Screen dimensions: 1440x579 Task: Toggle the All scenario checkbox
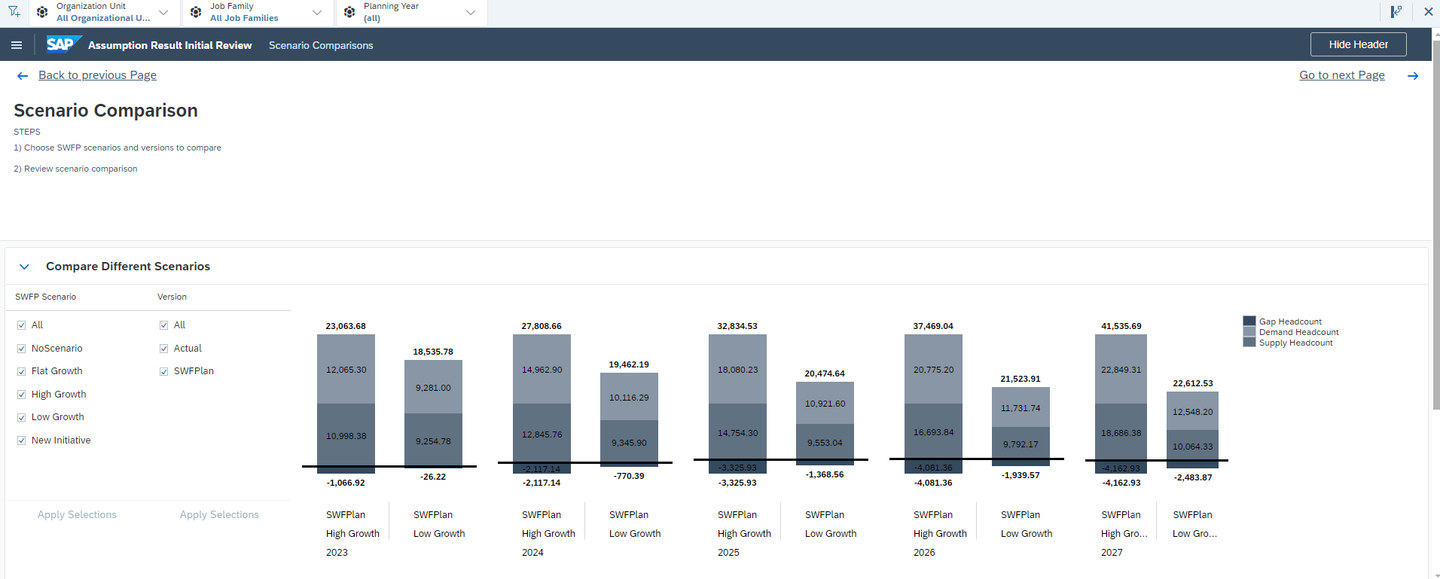point(21,325)
